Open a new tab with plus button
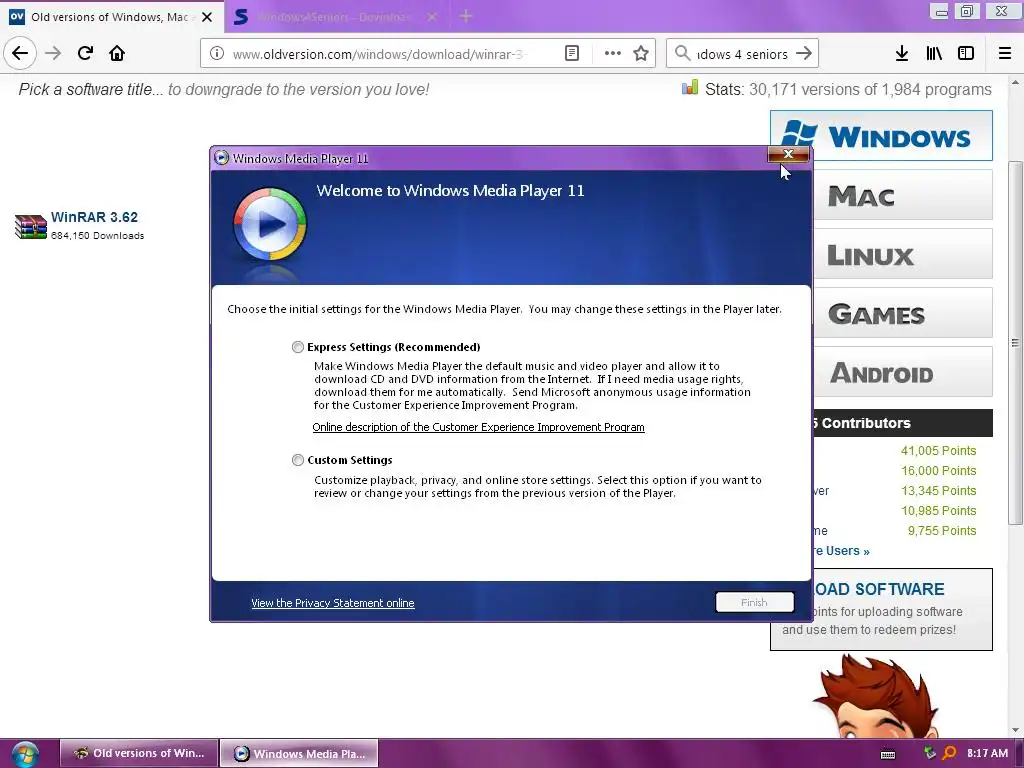Screen dimensions: 1024x768 point(466,16)
